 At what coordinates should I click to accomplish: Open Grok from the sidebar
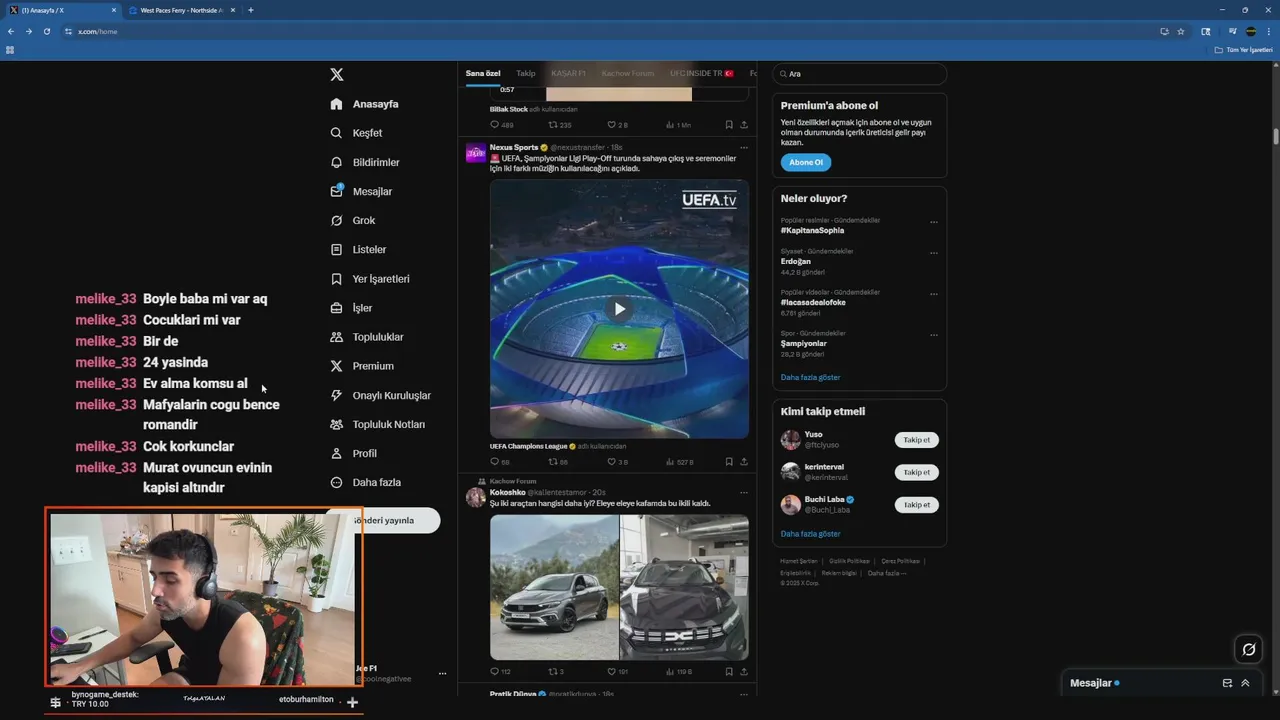click(352, 220)
